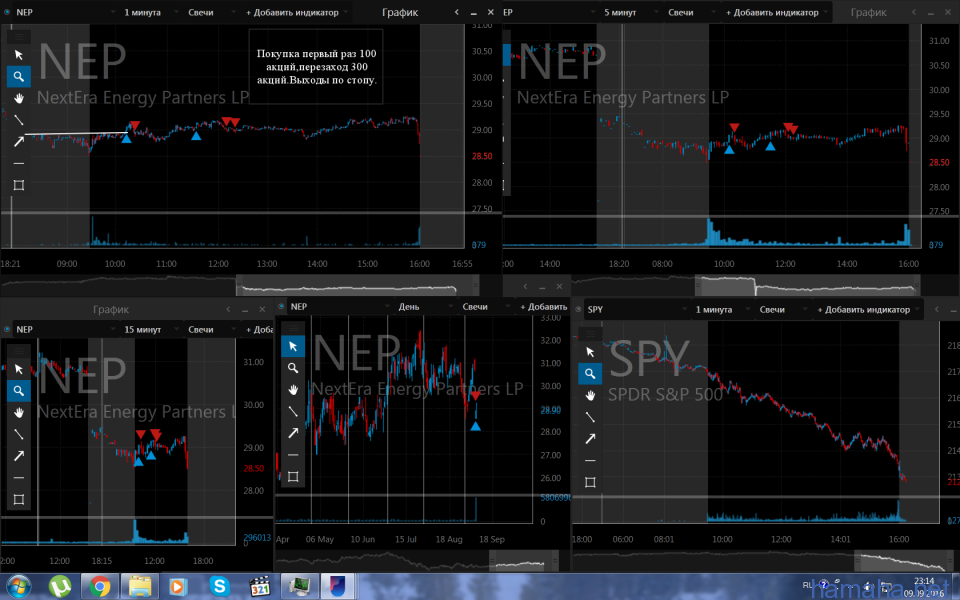Select the arrow tool in SPY chart
The width and height of the screenshot is (960, 600).
coord(590,438)
